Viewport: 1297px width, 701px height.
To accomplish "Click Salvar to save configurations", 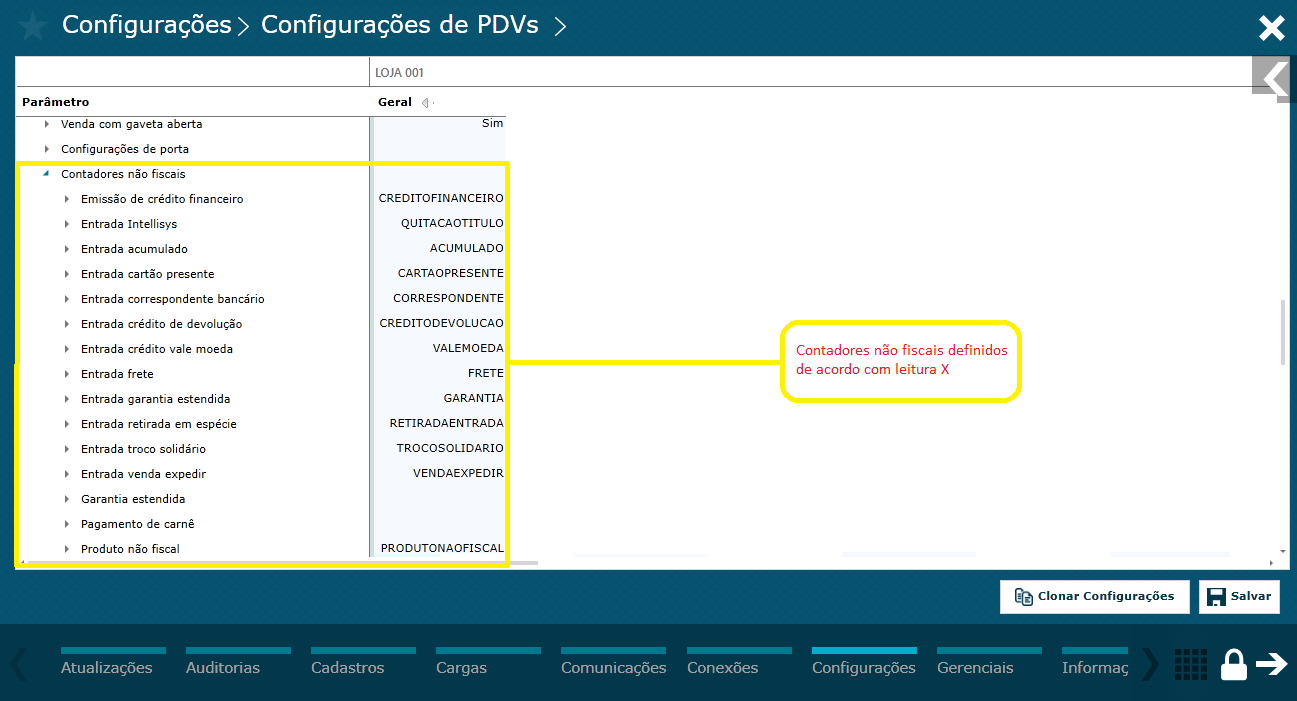I will point(1239,596).
